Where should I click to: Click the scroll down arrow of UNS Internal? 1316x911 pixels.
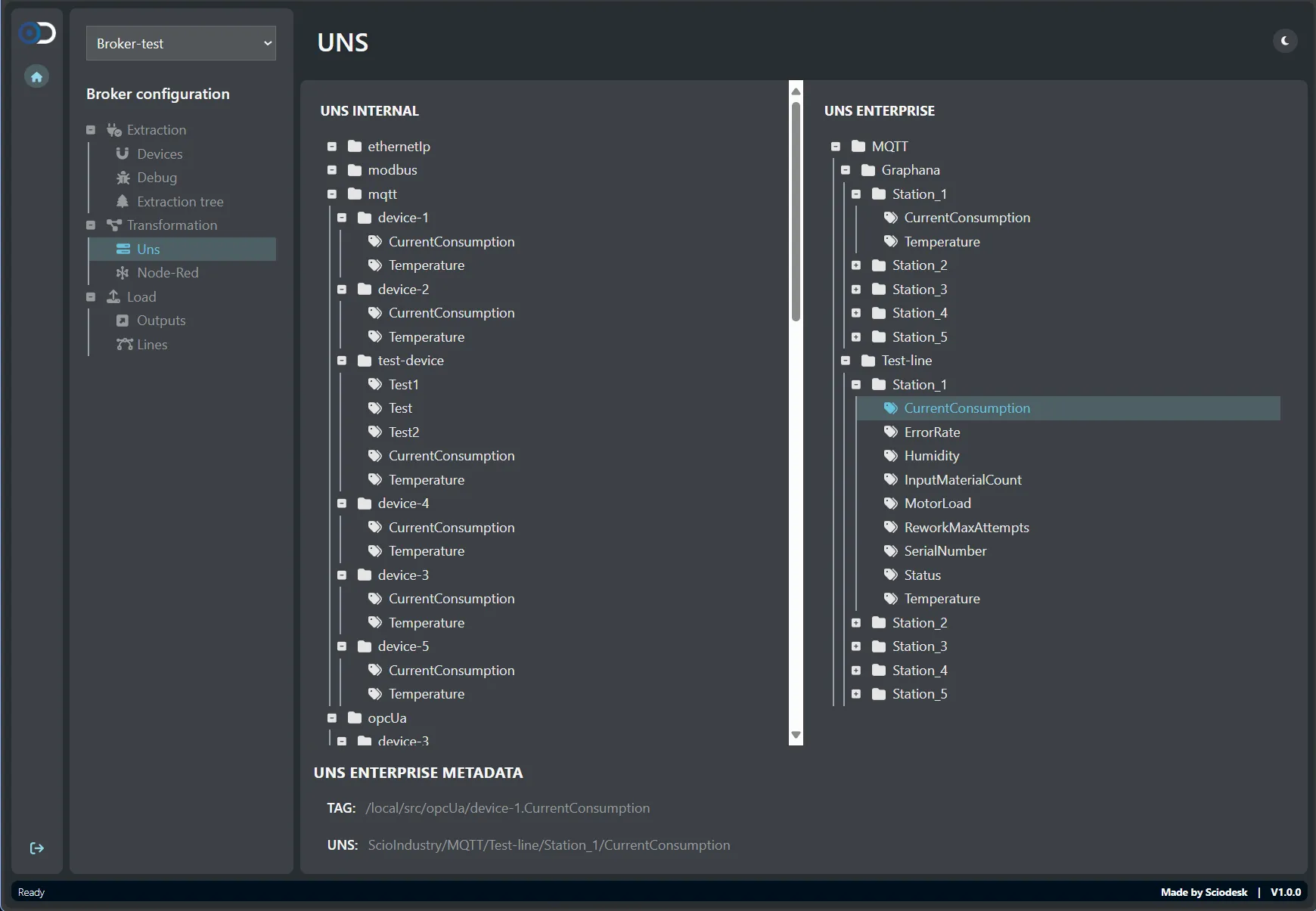tap(796, 735)
